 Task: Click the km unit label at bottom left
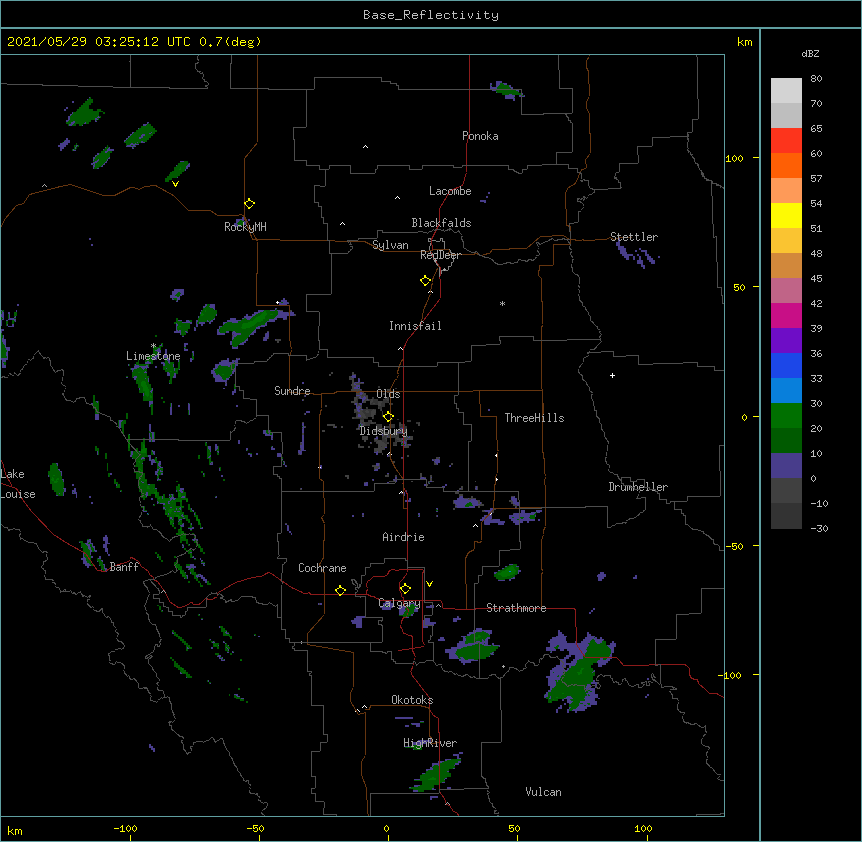(x=15, y=831)
